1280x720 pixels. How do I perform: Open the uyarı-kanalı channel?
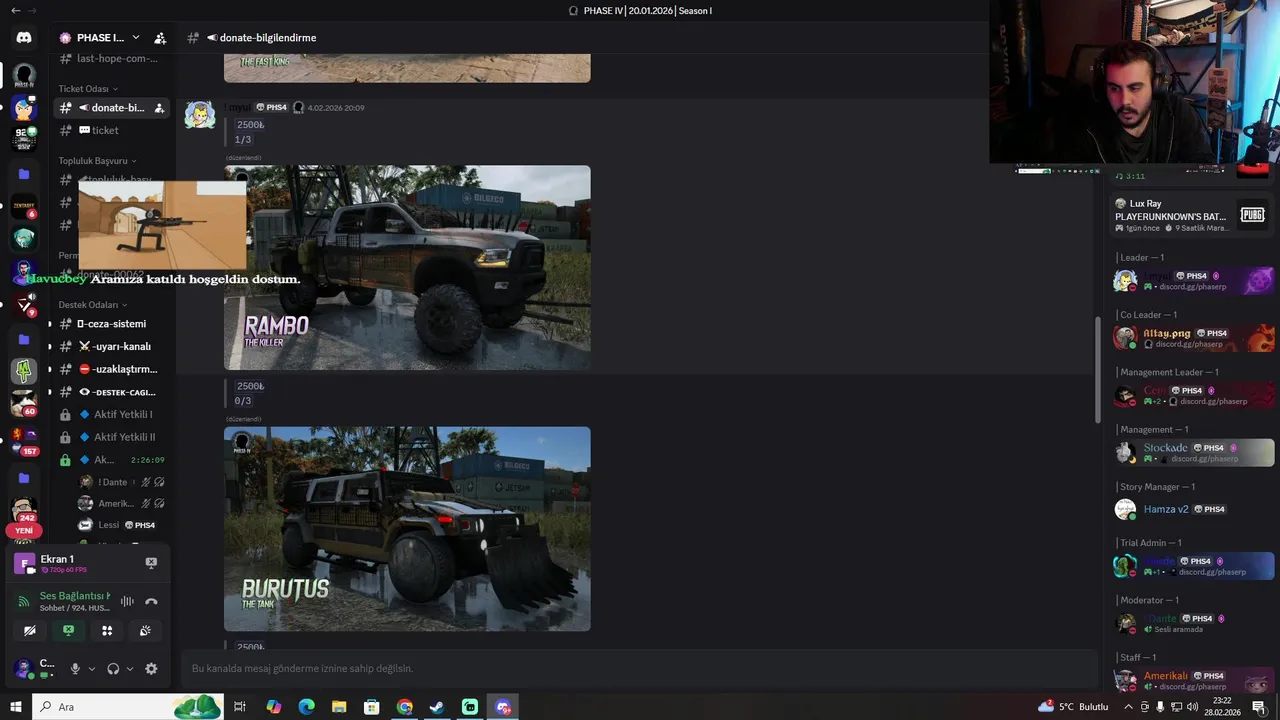(112, 347)
